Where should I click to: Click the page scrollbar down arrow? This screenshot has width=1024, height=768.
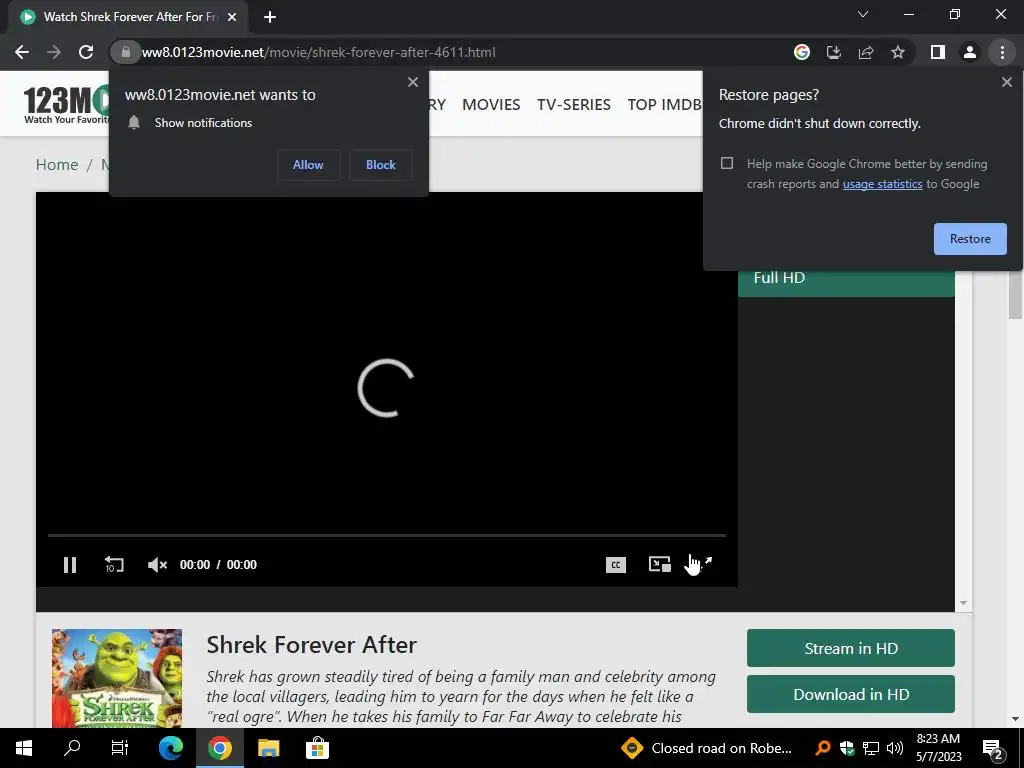click(x=1016, y=719)
